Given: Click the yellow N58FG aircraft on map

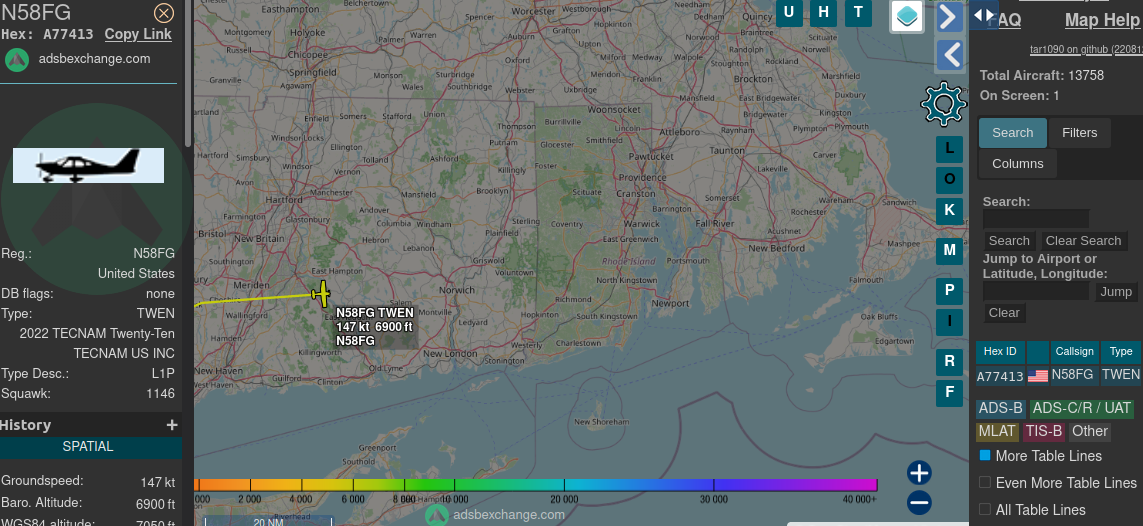Looking at the screenshot, I should point(321,294).
